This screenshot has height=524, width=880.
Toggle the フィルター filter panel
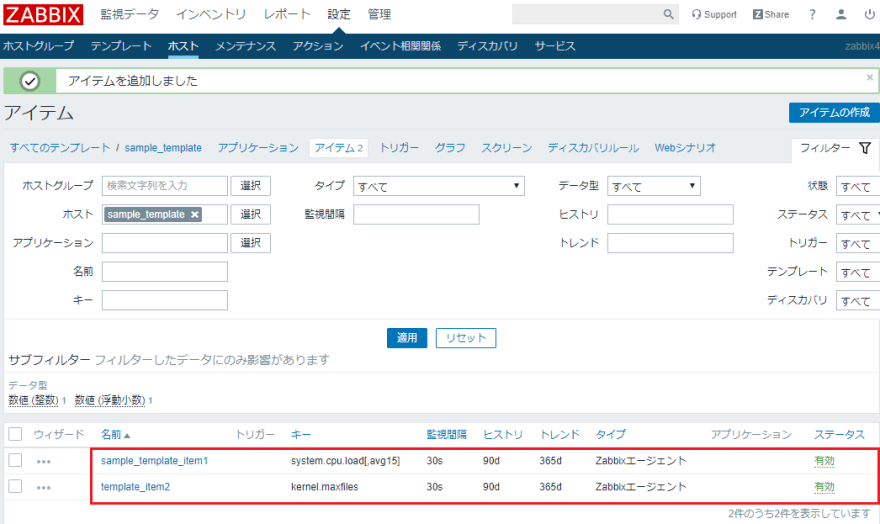[x=834, y=148]
